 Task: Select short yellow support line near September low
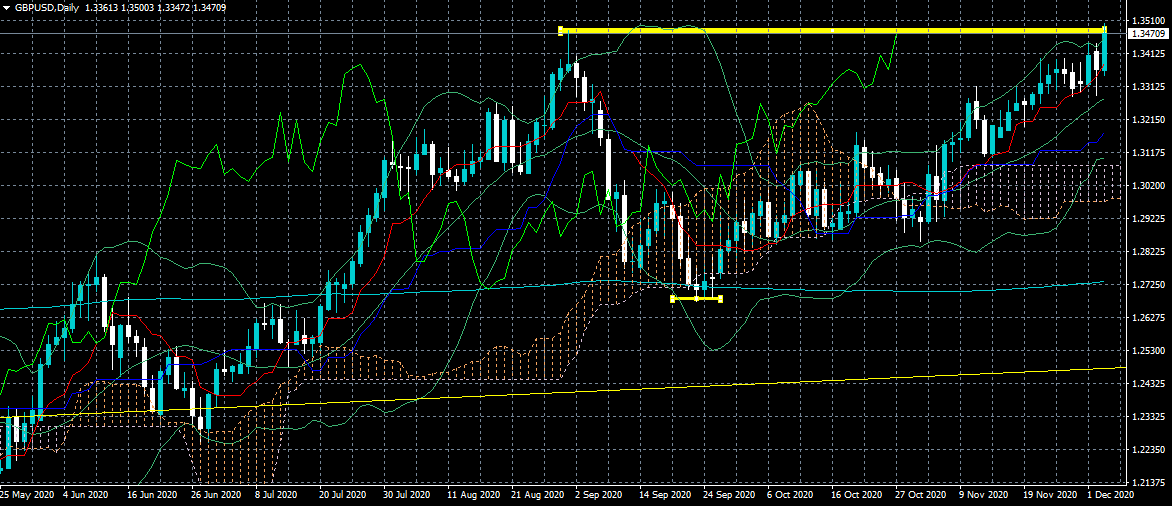697,299
